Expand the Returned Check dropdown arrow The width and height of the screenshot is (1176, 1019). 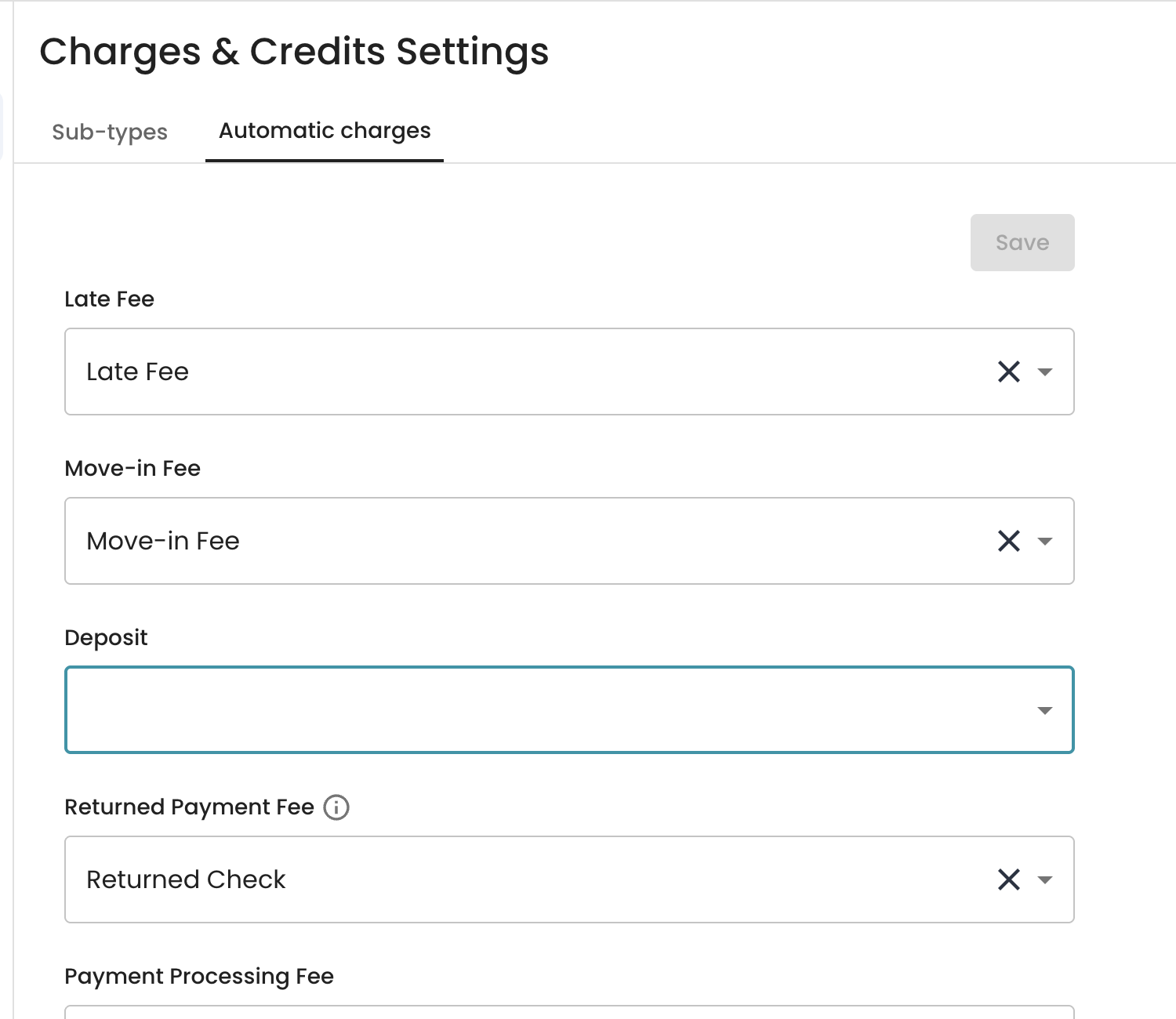[x=1045, y=879]
